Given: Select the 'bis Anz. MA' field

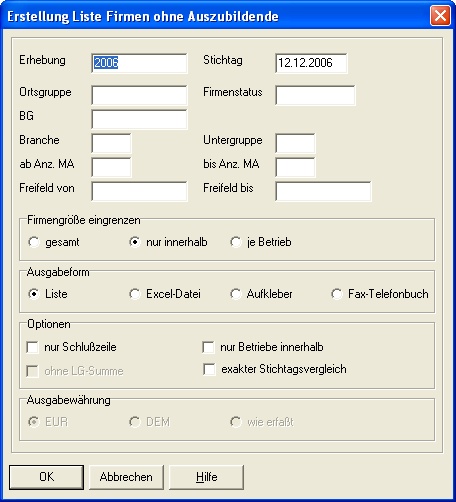Looking at the screenshot, I should (295, 167).
